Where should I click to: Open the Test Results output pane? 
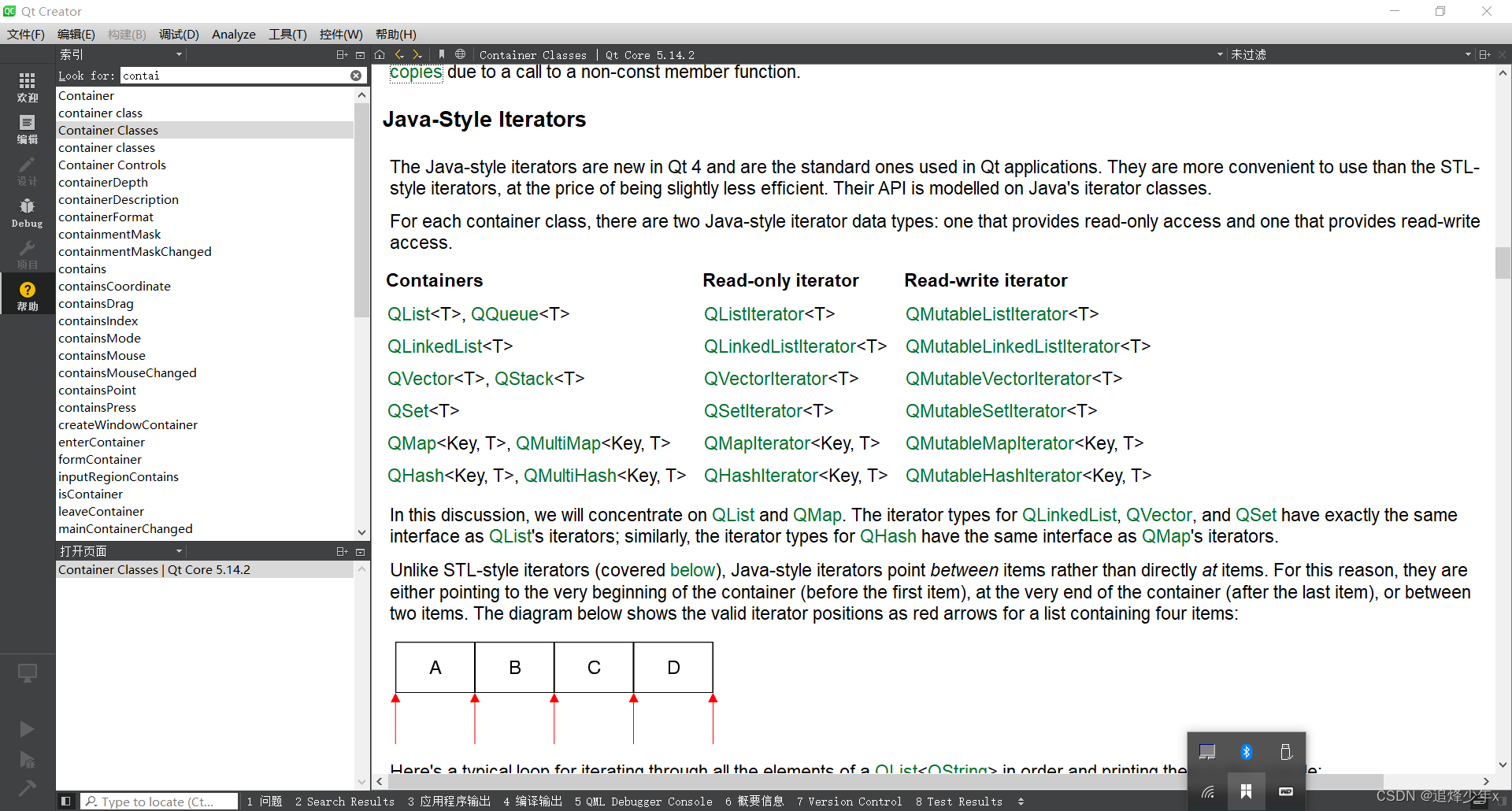click(958, 802)
